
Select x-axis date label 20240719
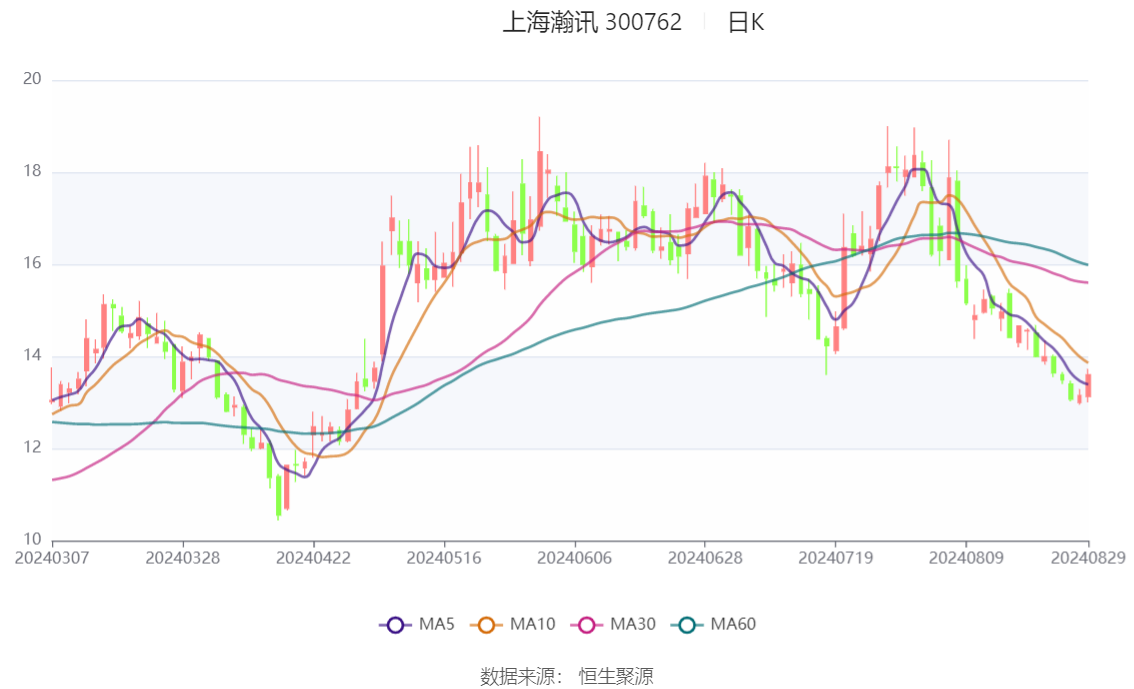coord(835,558)
